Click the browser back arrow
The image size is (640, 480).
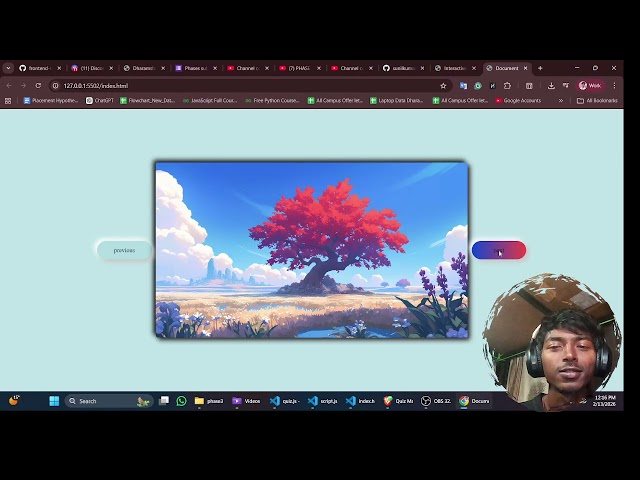pos(9,86)
